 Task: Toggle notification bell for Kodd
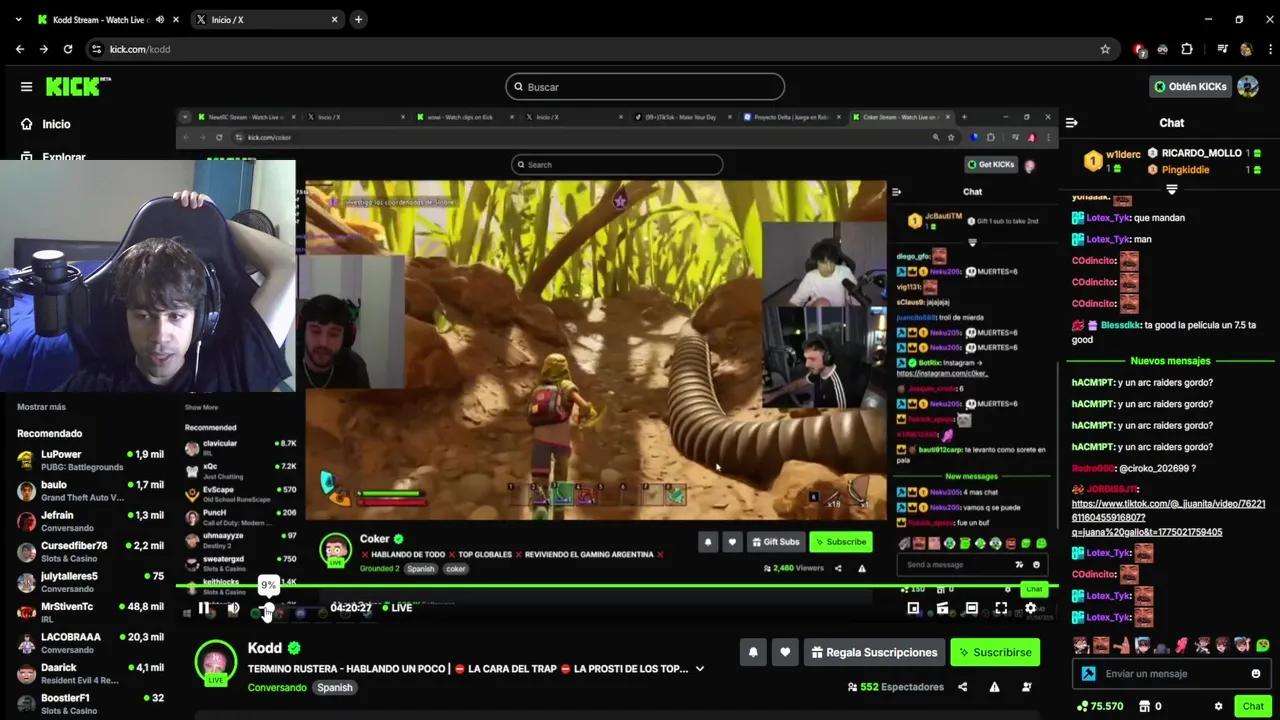tap(753, 652)
